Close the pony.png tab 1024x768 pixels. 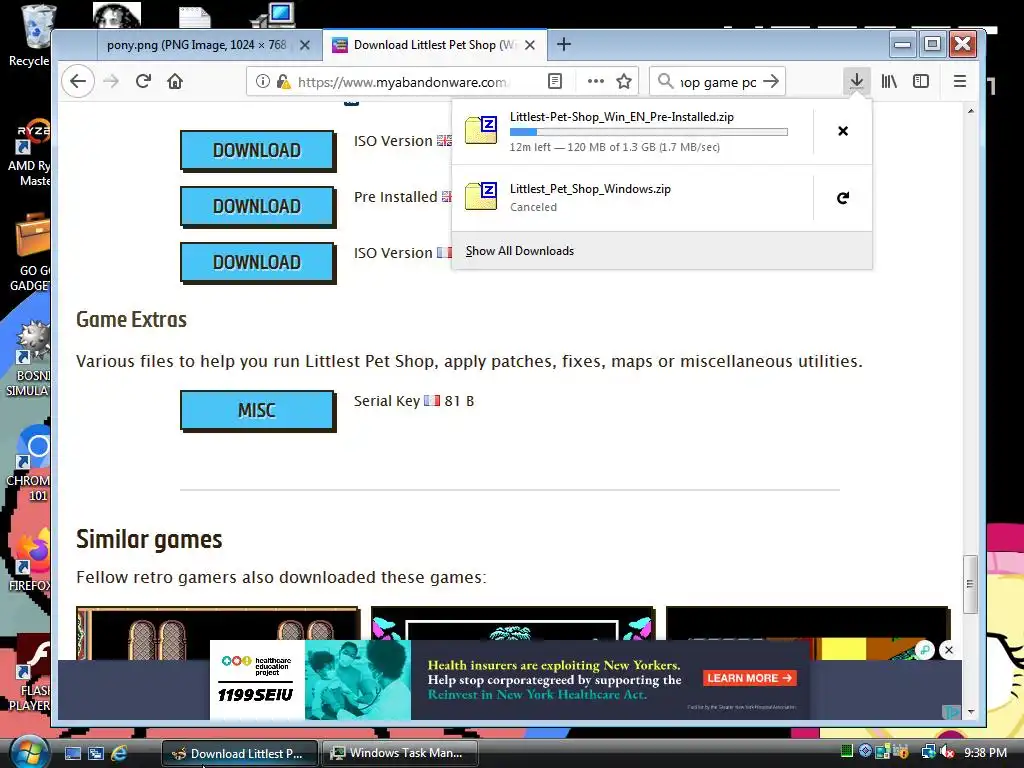[x=304, y=45]
